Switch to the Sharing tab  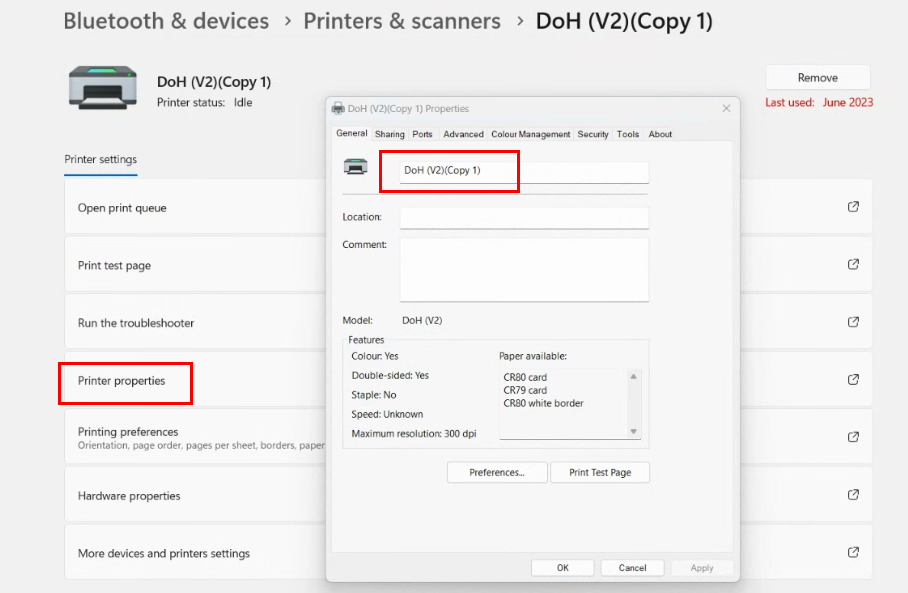[x=390, y=134]
